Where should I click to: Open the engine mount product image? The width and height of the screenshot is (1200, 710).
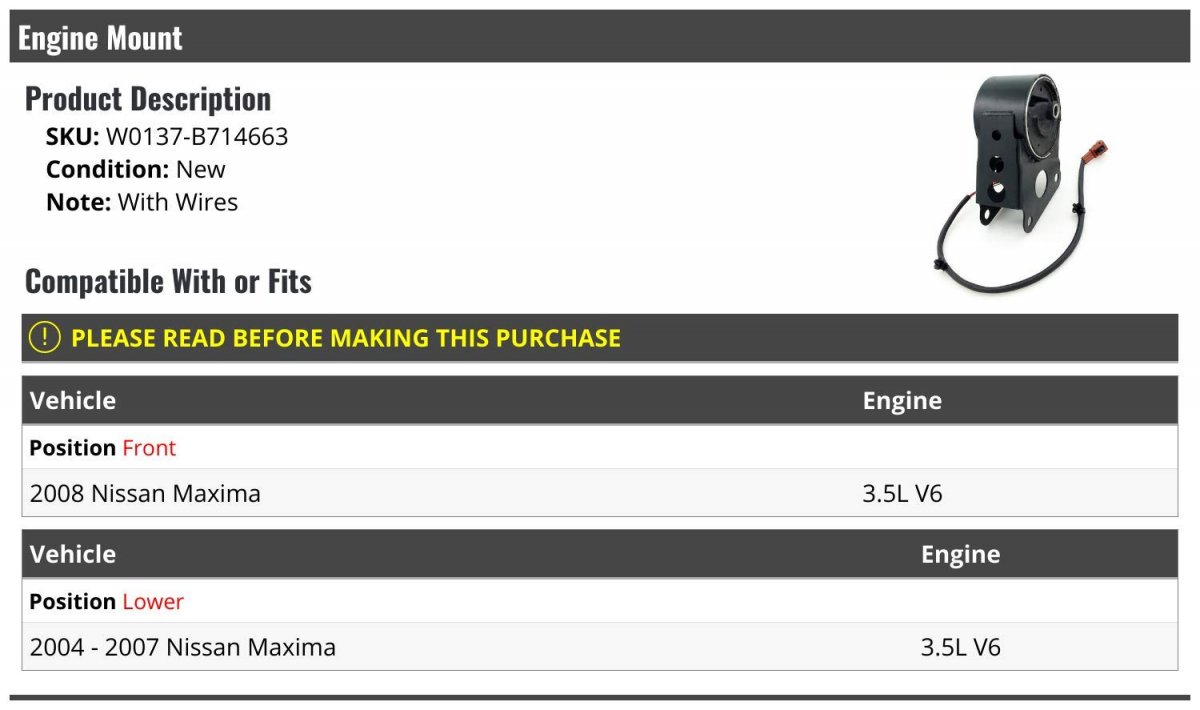coord(1023,183)
